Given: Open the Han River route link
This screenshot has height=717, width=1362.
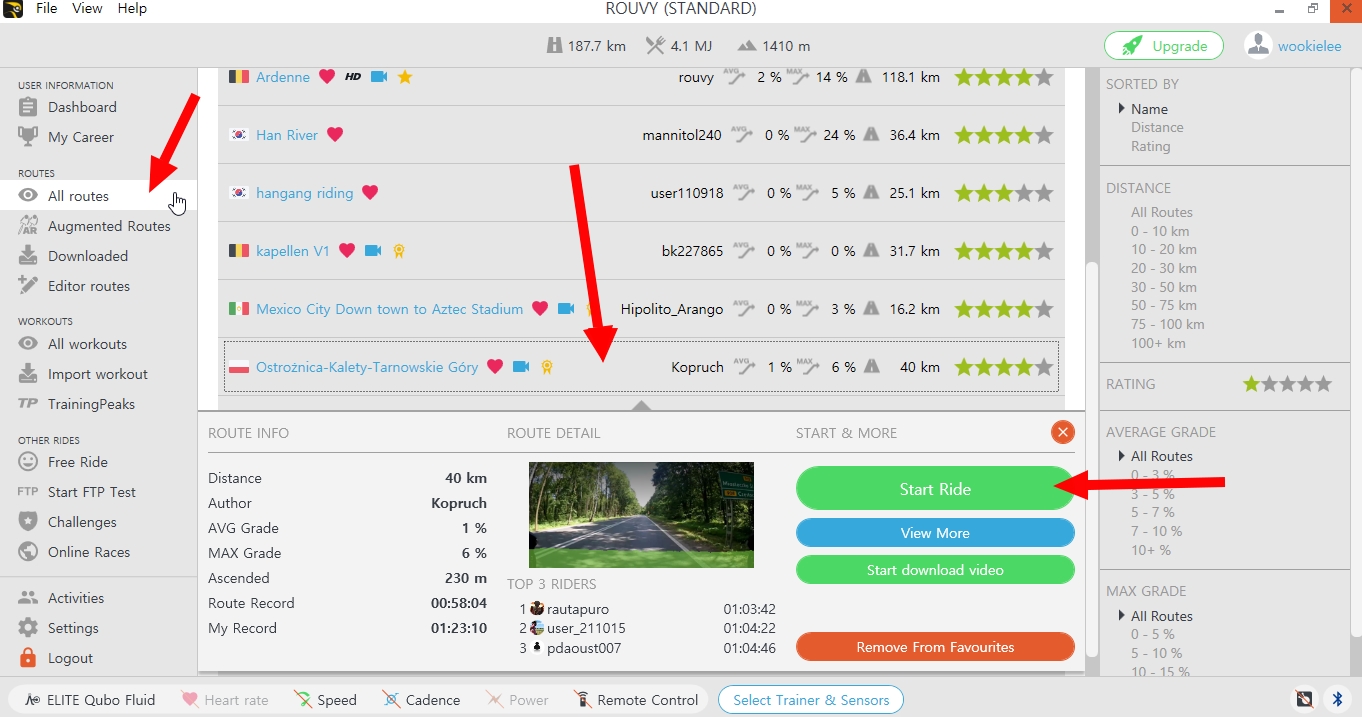Looking at the screenshot, I should (x=287, y=135).
